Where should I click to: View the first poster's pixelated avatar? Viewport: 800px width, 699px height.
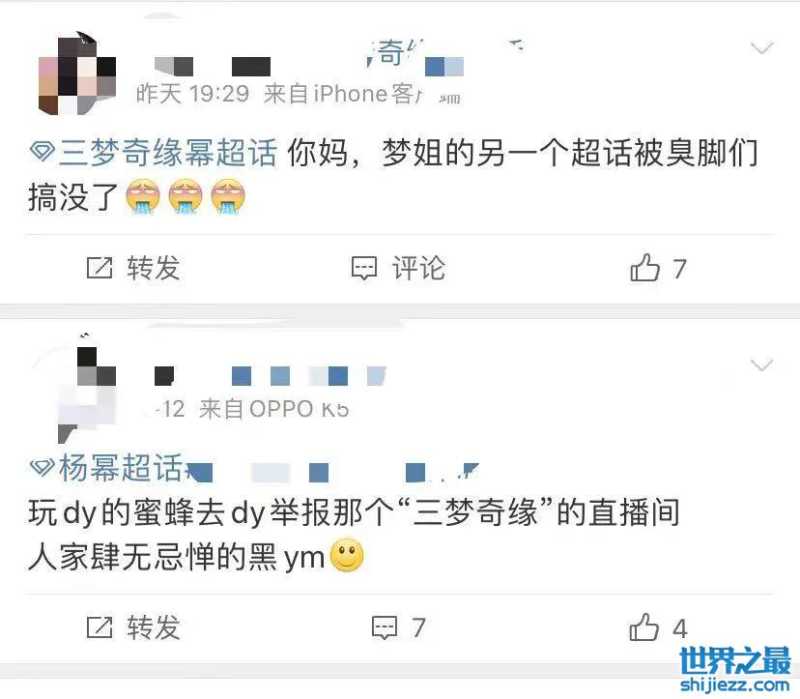coord(78,74)
